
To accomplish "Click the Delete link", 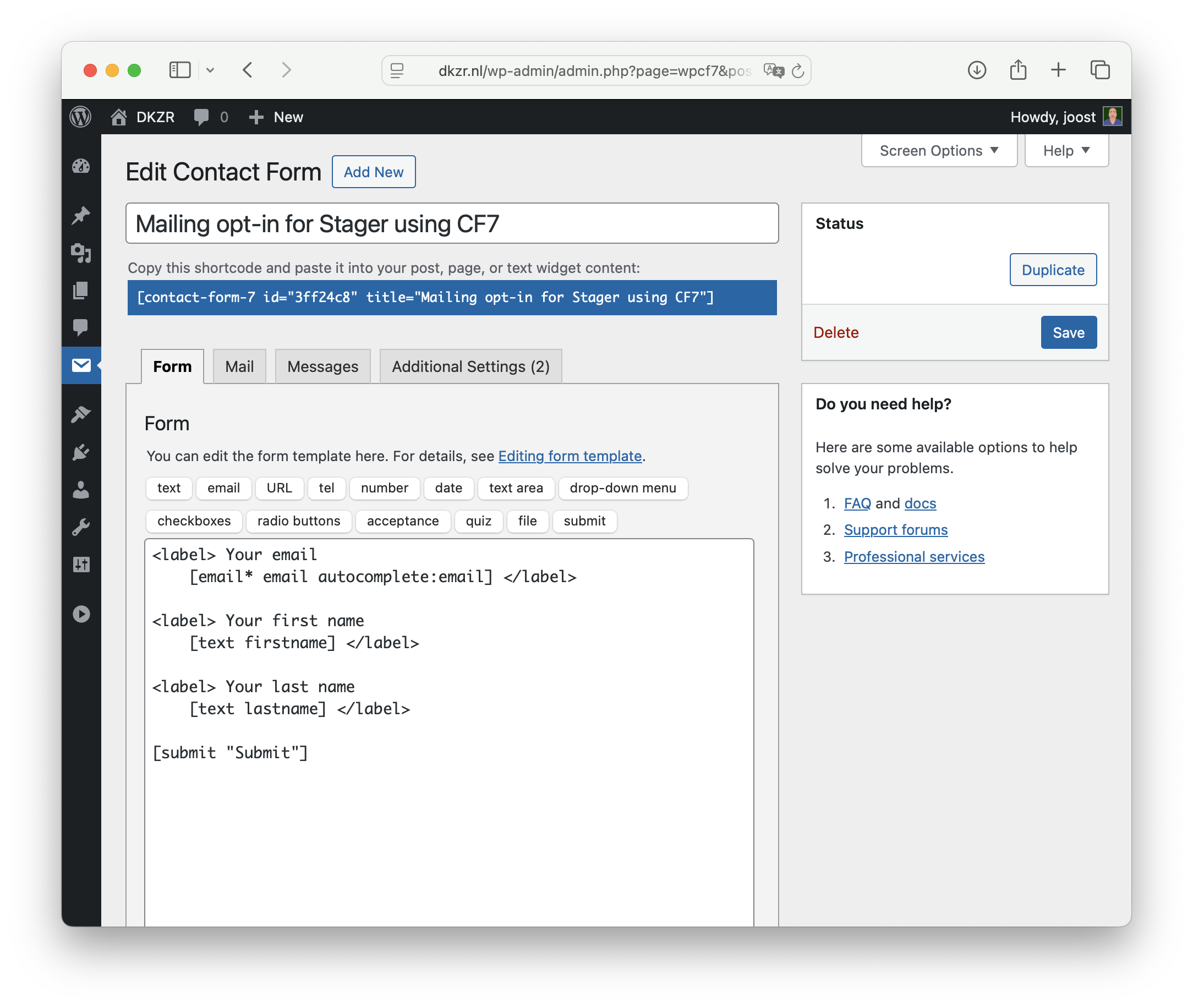I will point(836,332).
